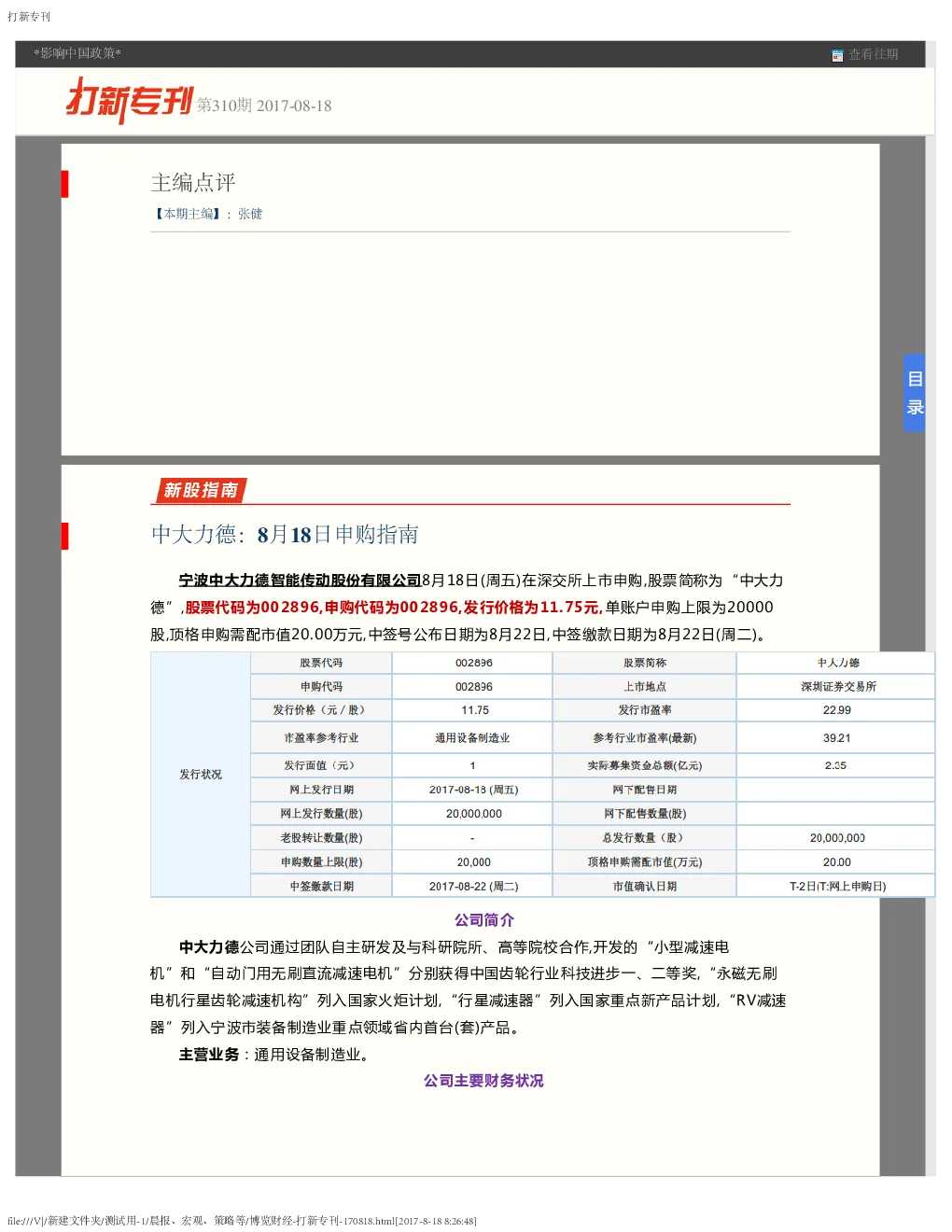Viewport: 952px width, 1232px height.
Task: Open the 目录 side tab
Action: tap(915, 393)
